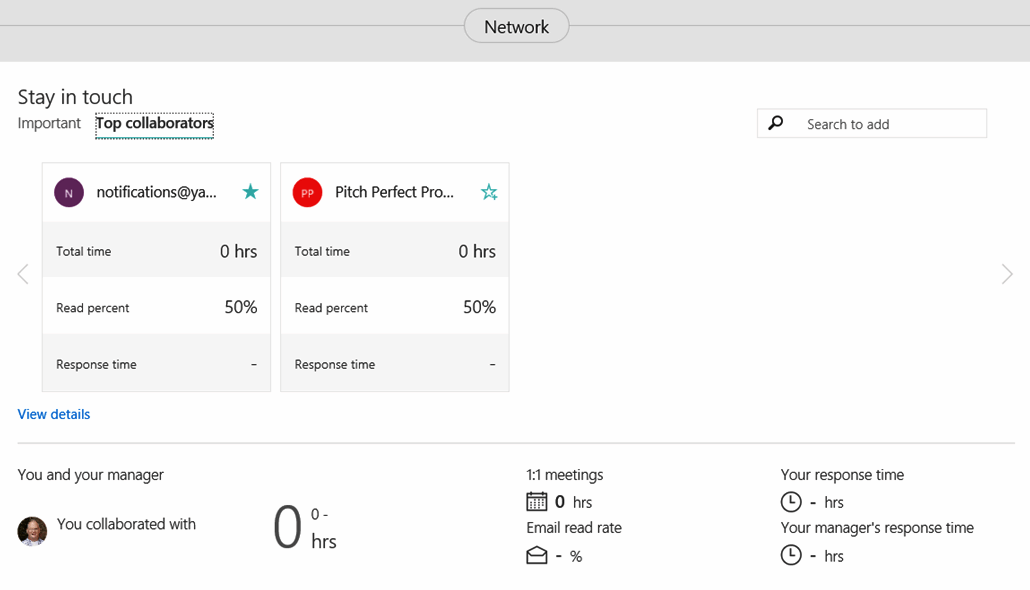Open your manager's profile photo
1030x590 pixels.
(31, 531)
